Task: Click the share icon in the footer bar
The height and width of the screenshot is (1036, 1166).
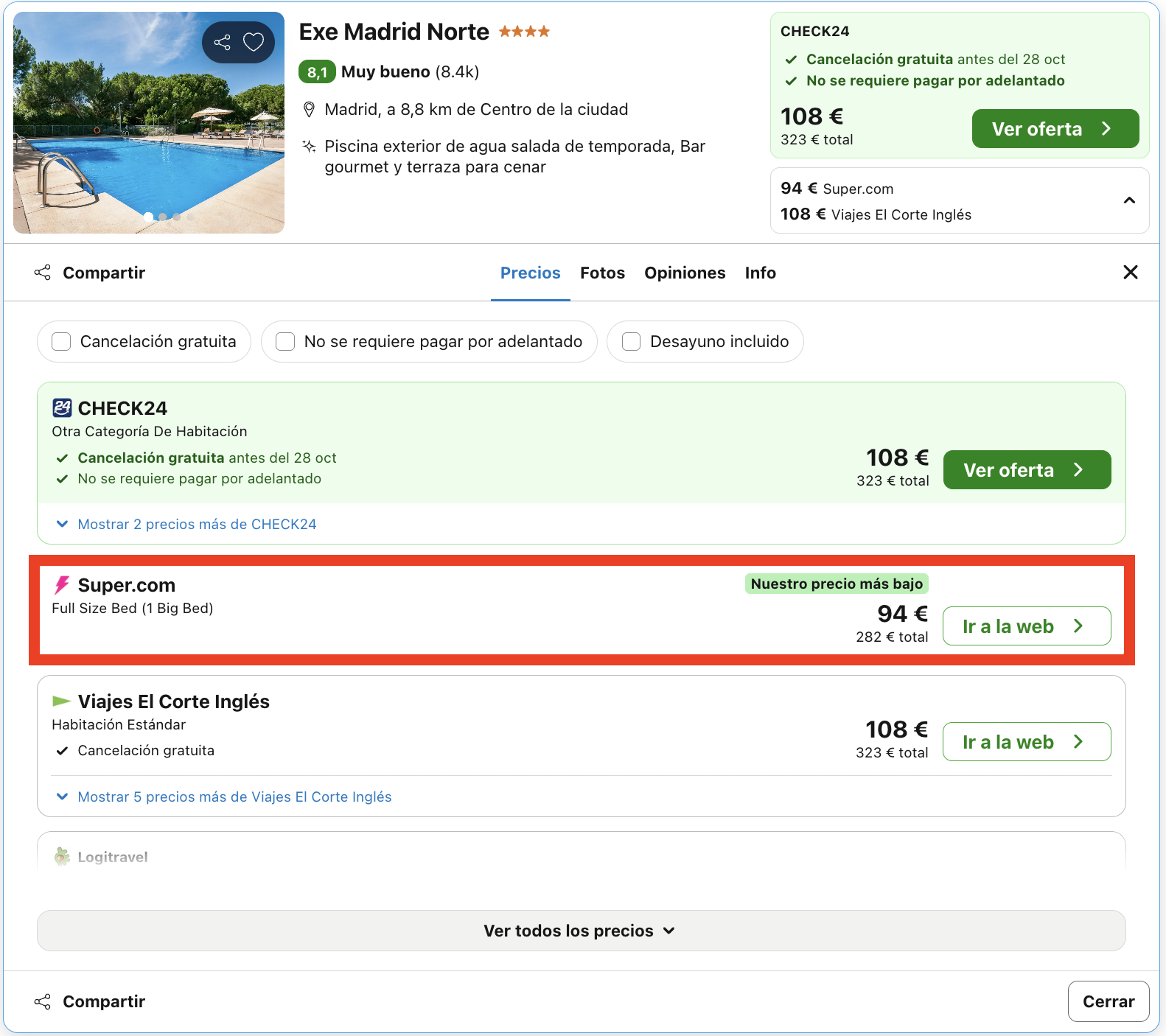Action: point(43,1001)
